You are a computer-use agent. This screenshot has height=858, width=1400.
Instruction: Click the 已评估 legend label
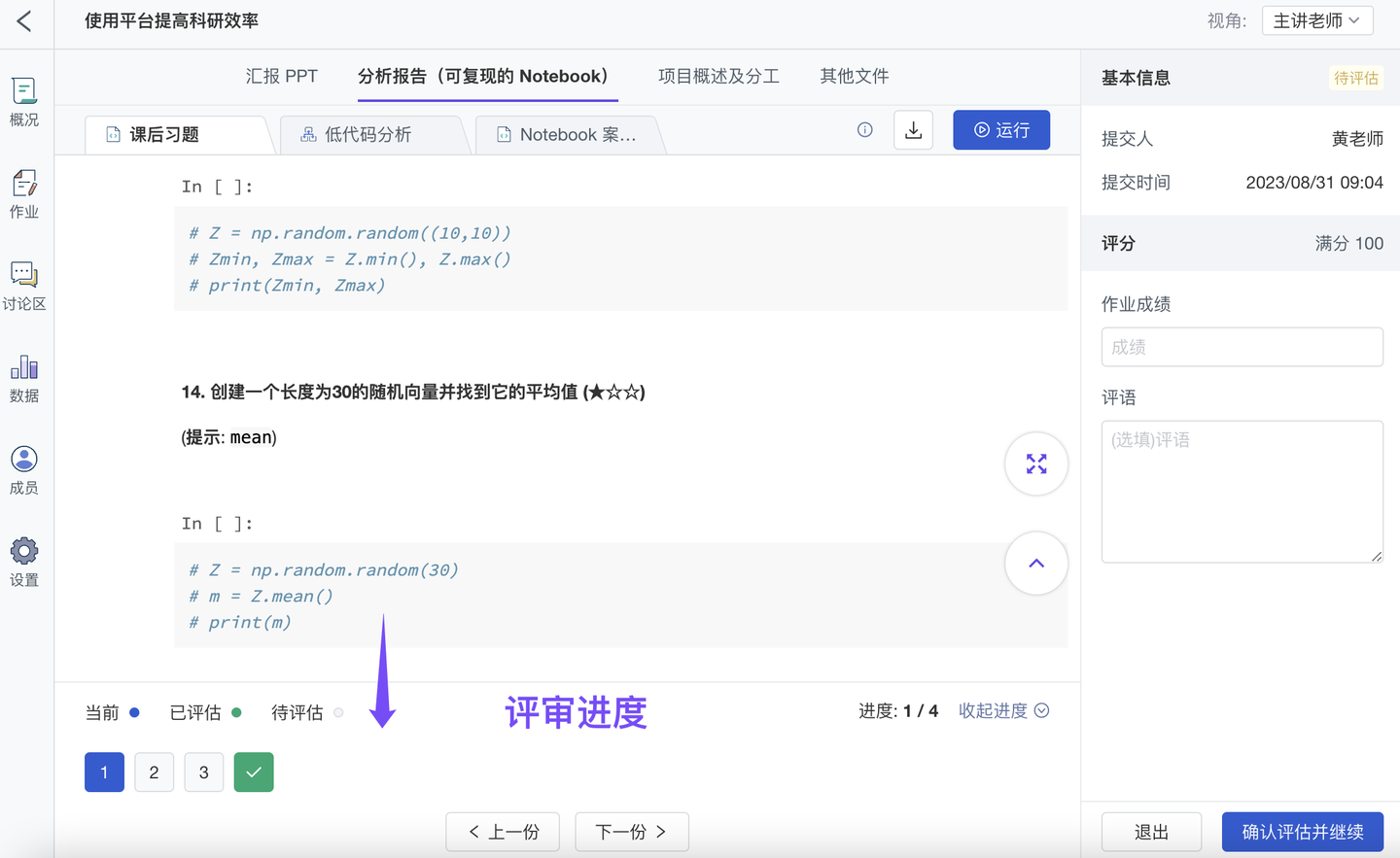(195, 713)
